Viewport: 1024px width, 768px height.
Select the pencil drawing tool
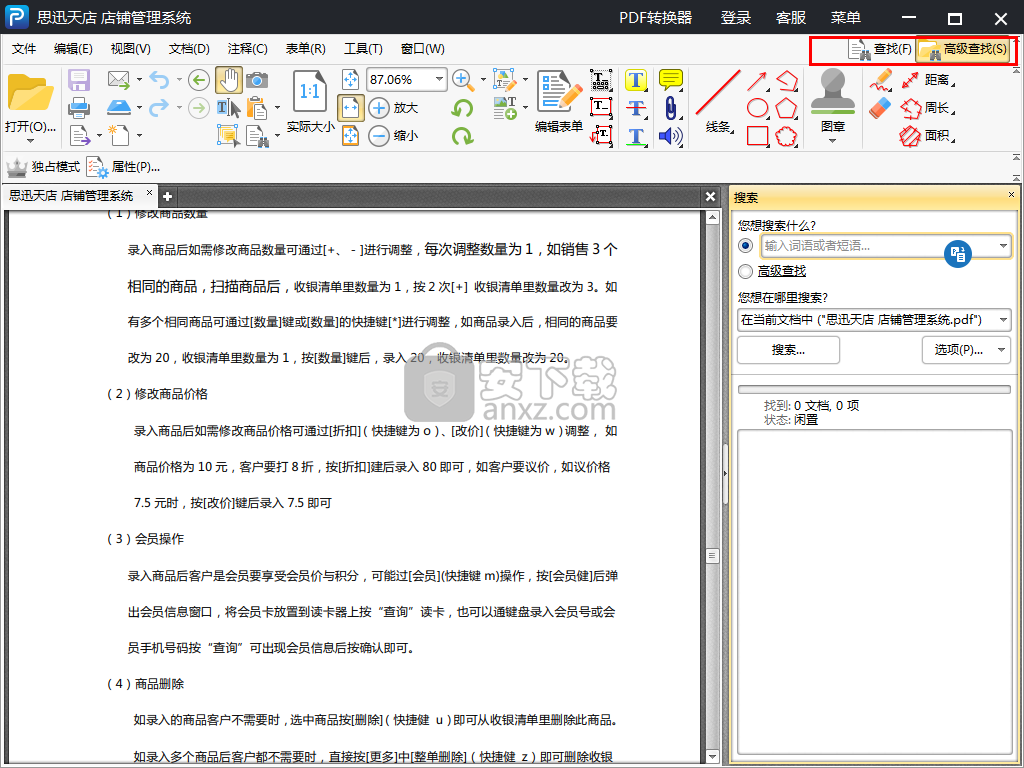click(x=880, y=80)
